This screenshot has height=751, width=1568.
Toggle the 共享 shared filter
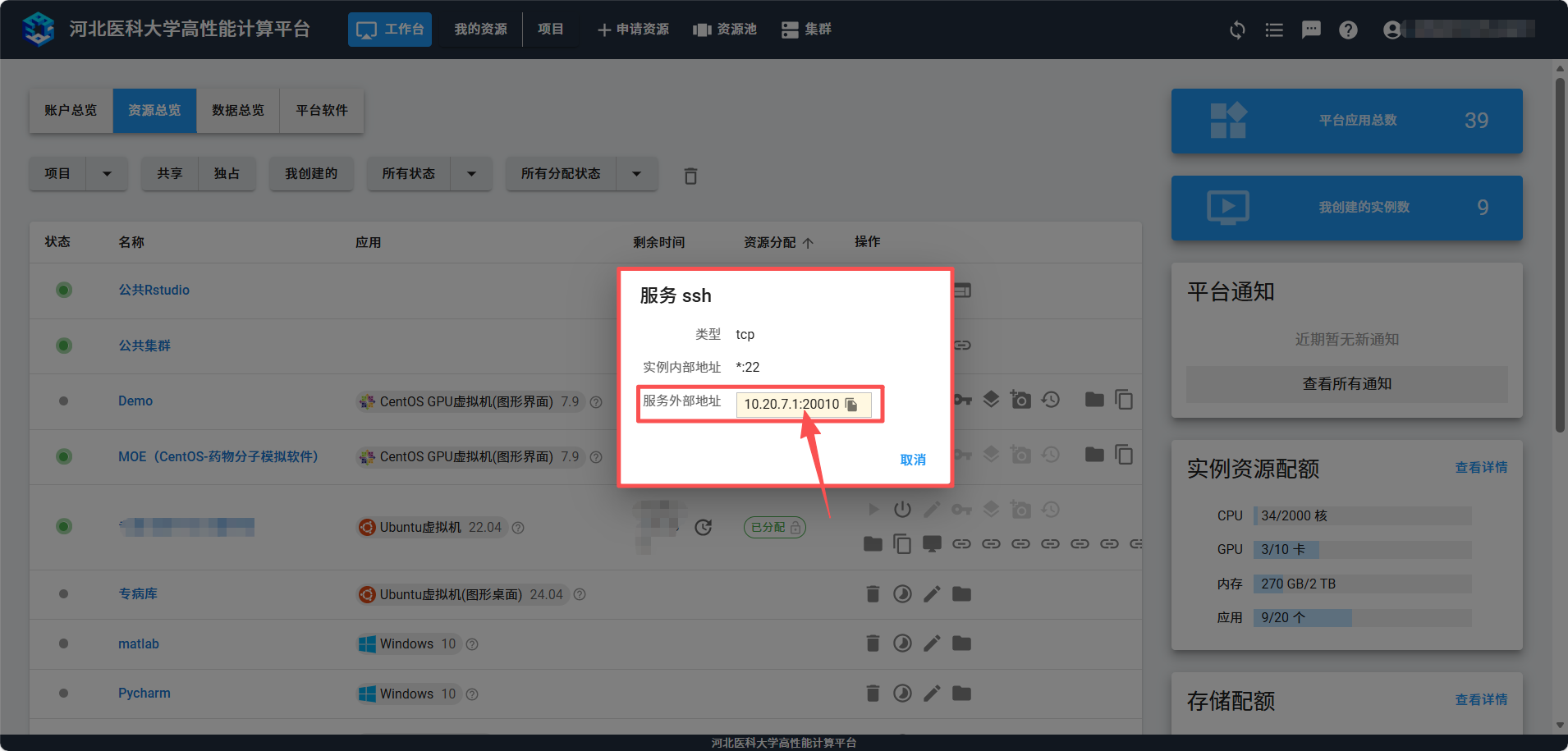tap(170, 174)
